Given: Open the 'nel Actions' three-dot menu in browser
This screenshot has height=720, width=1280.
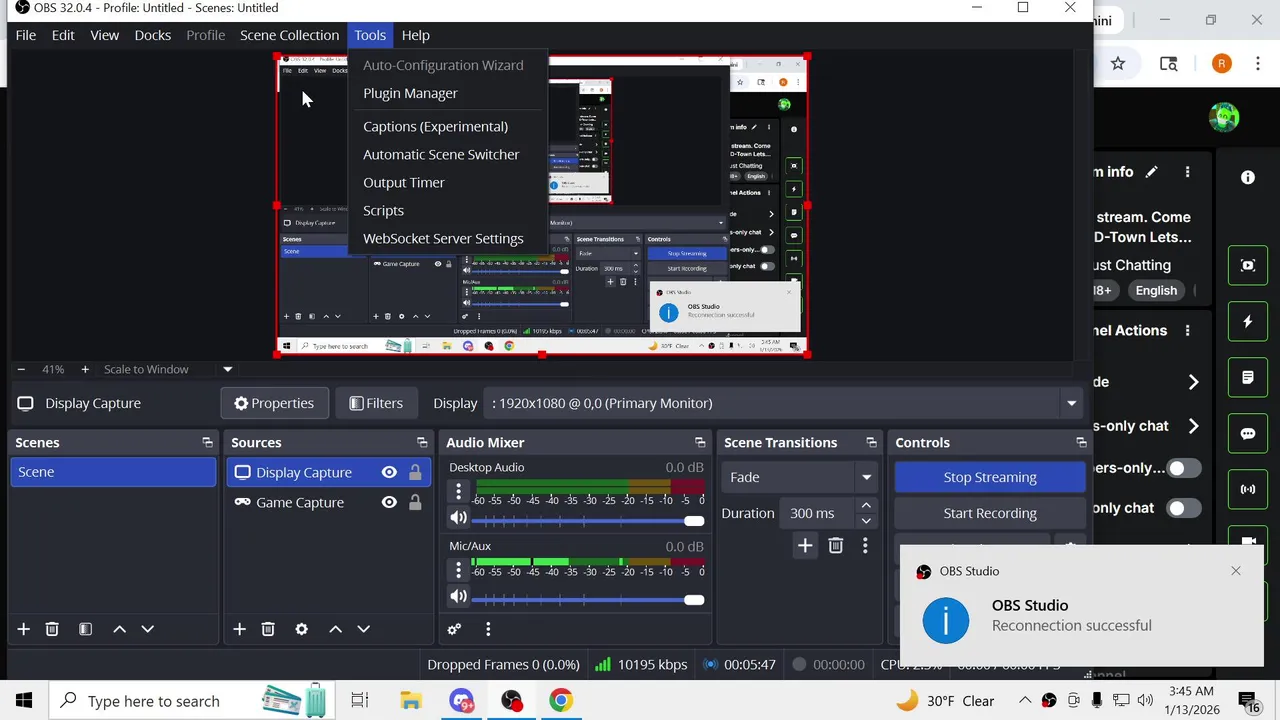Looking at the screenshot, I should (x=1187, y=331).
